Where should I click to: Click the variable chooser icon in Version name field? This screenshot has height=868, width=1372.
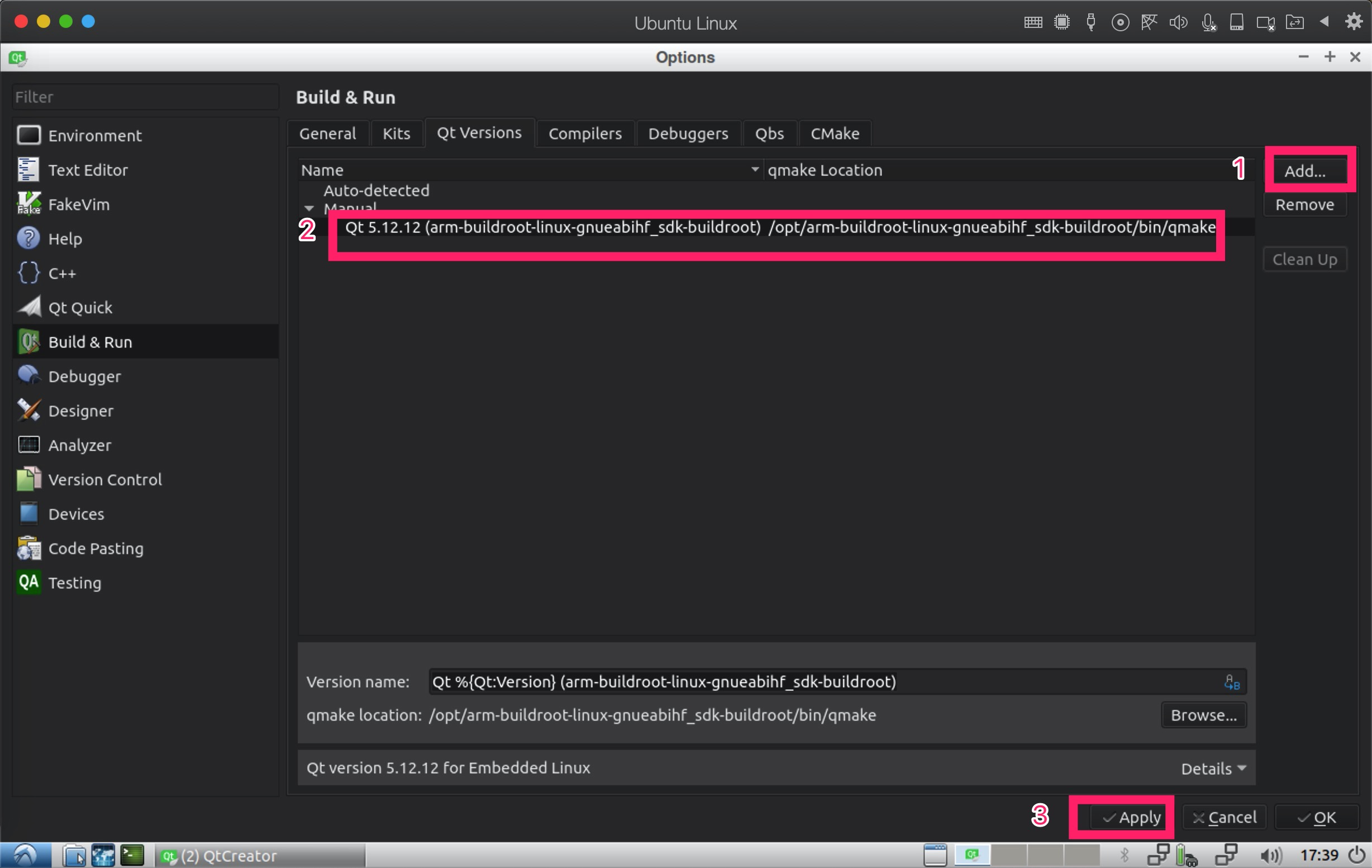coord(1232,682)
